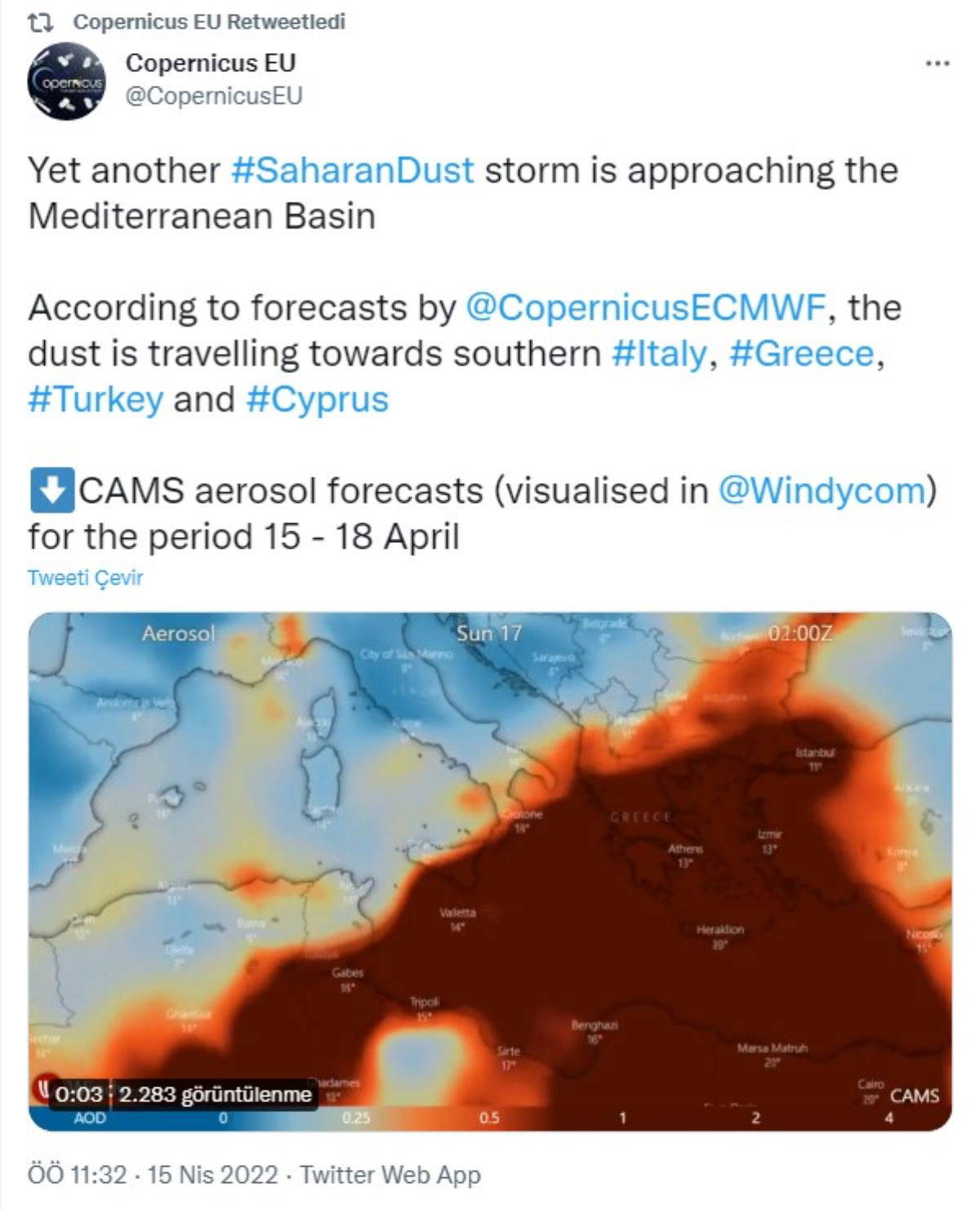The width and height of the screenshot is (980, 1210).
Task: Open the Copernicus EU profile avatar
Action: [66, 82]
